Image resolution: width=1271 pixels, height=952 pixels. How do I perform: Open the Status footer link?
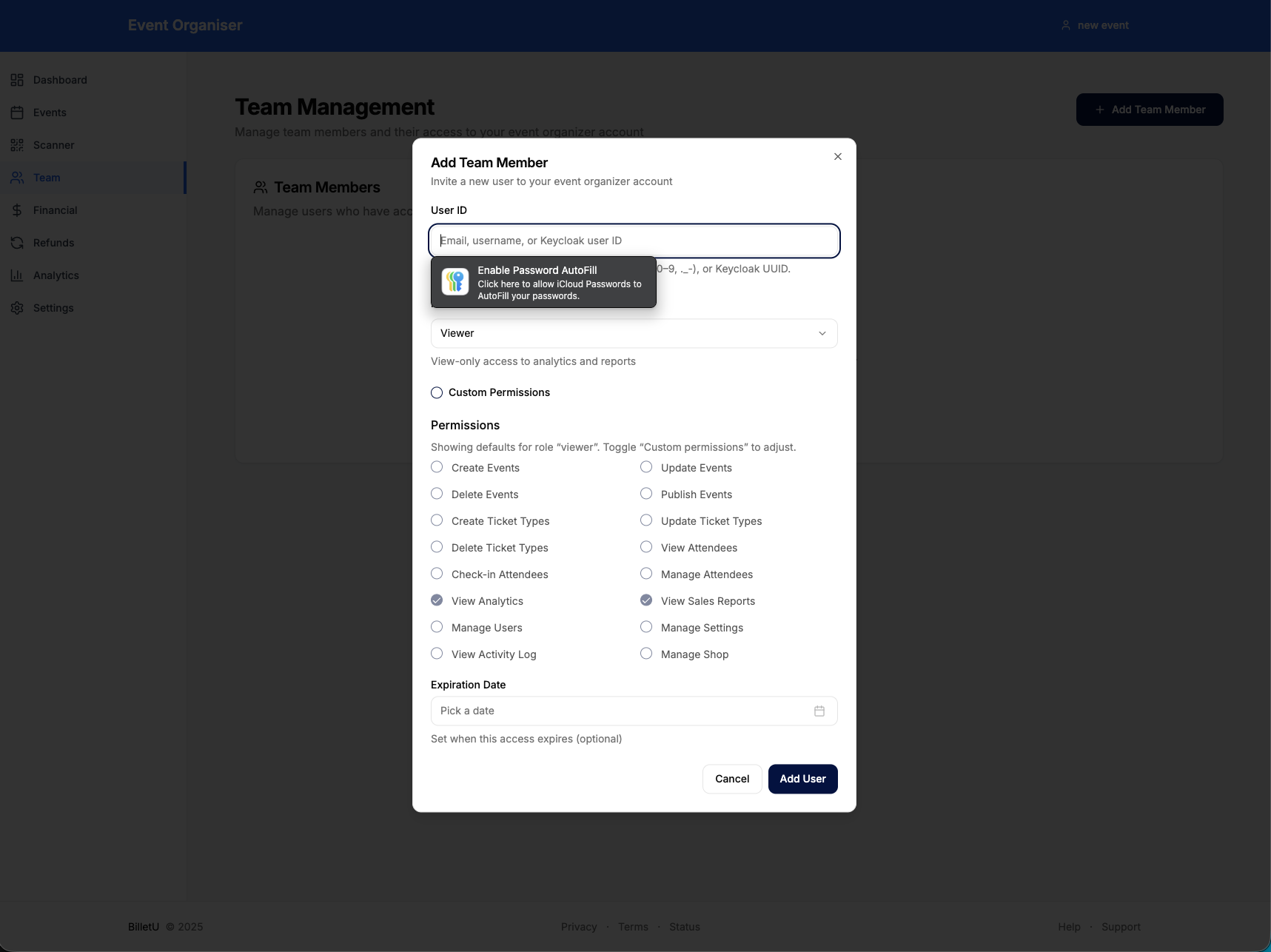(x=685, y=927)
